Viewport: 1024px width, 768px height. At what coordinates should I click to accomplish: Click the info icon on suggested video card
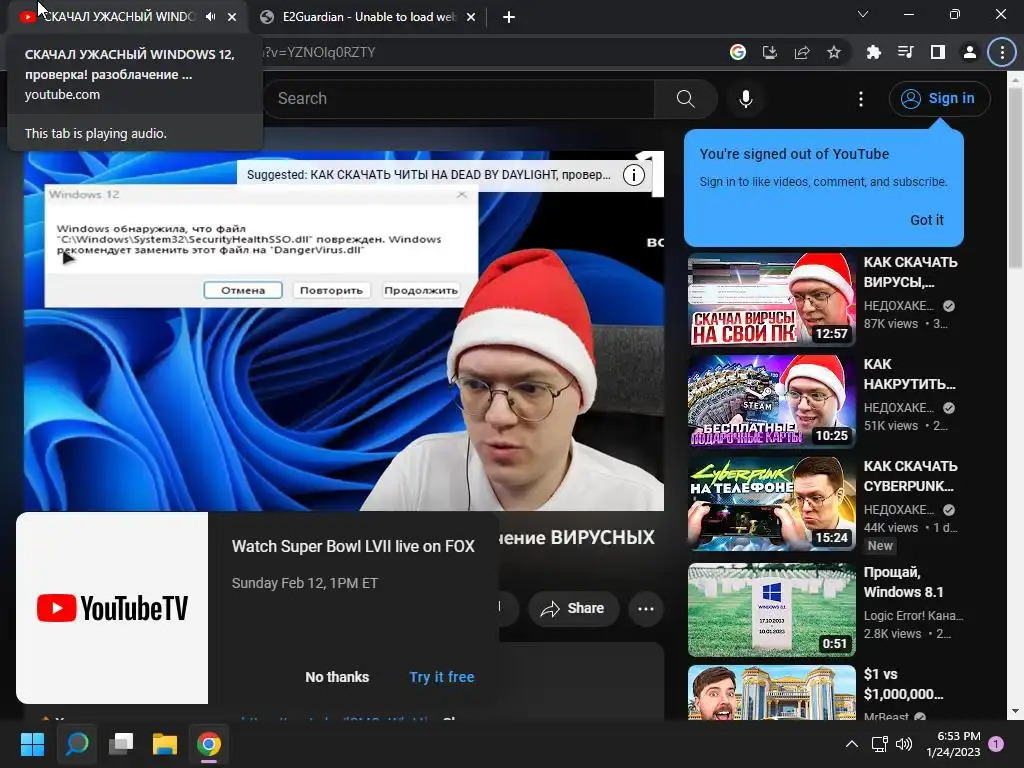(x=633, y=175)
